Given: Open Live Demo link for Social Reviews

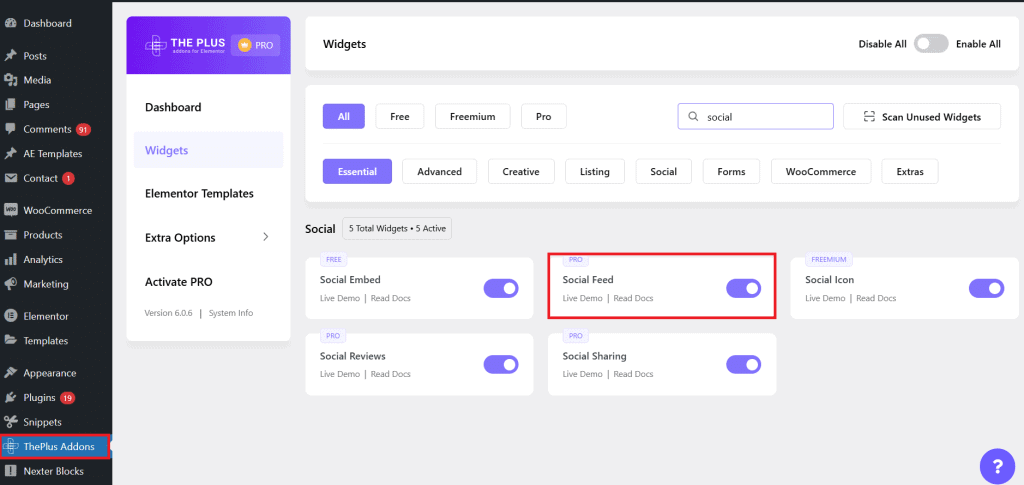Looking at the screenshot, I should pyautogui.click(x=340, y=374).
